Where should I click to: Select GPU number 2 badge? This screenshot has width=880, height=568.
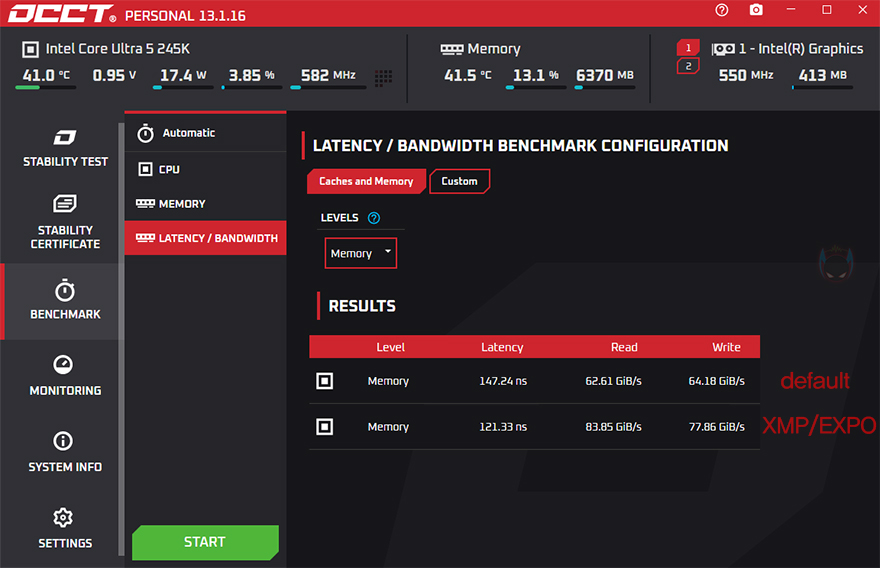coord(688,66)
